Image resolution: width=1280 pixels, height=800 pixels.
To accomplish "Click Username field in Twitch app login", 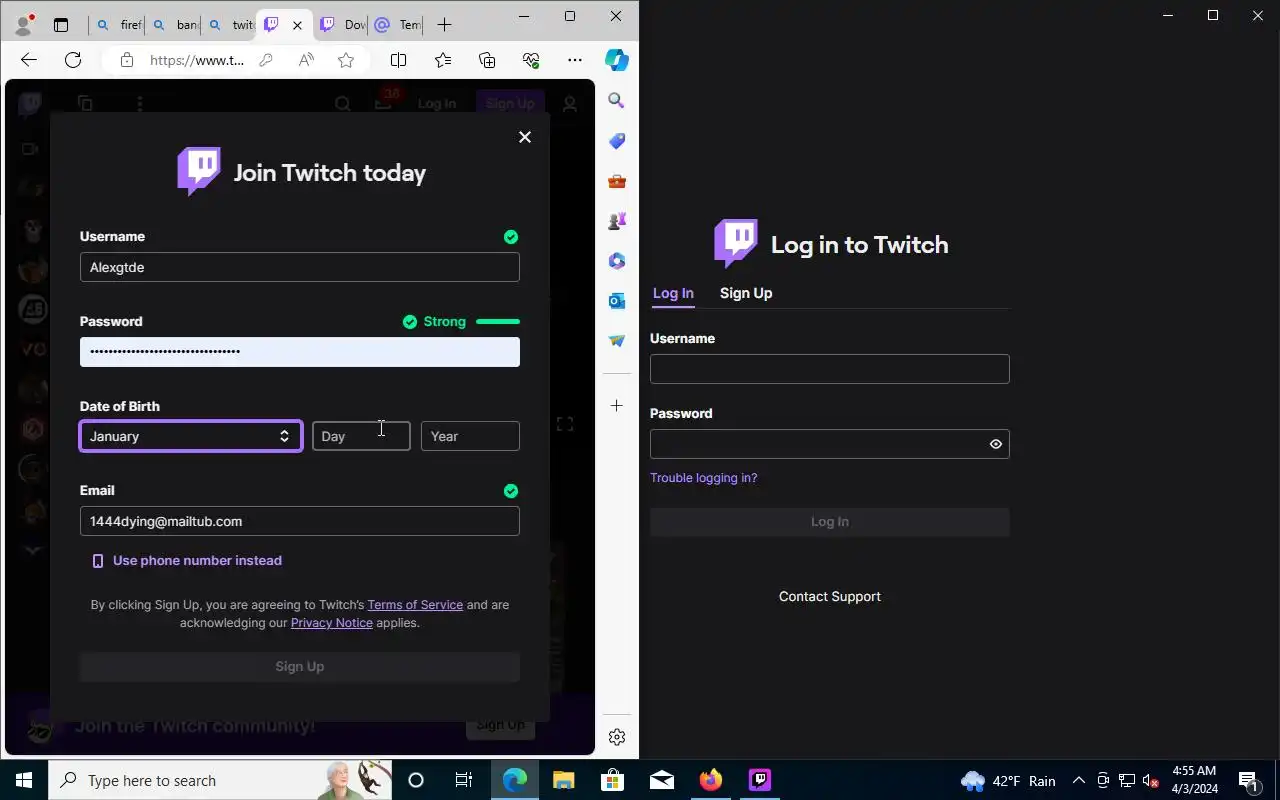I will point(830,369).
